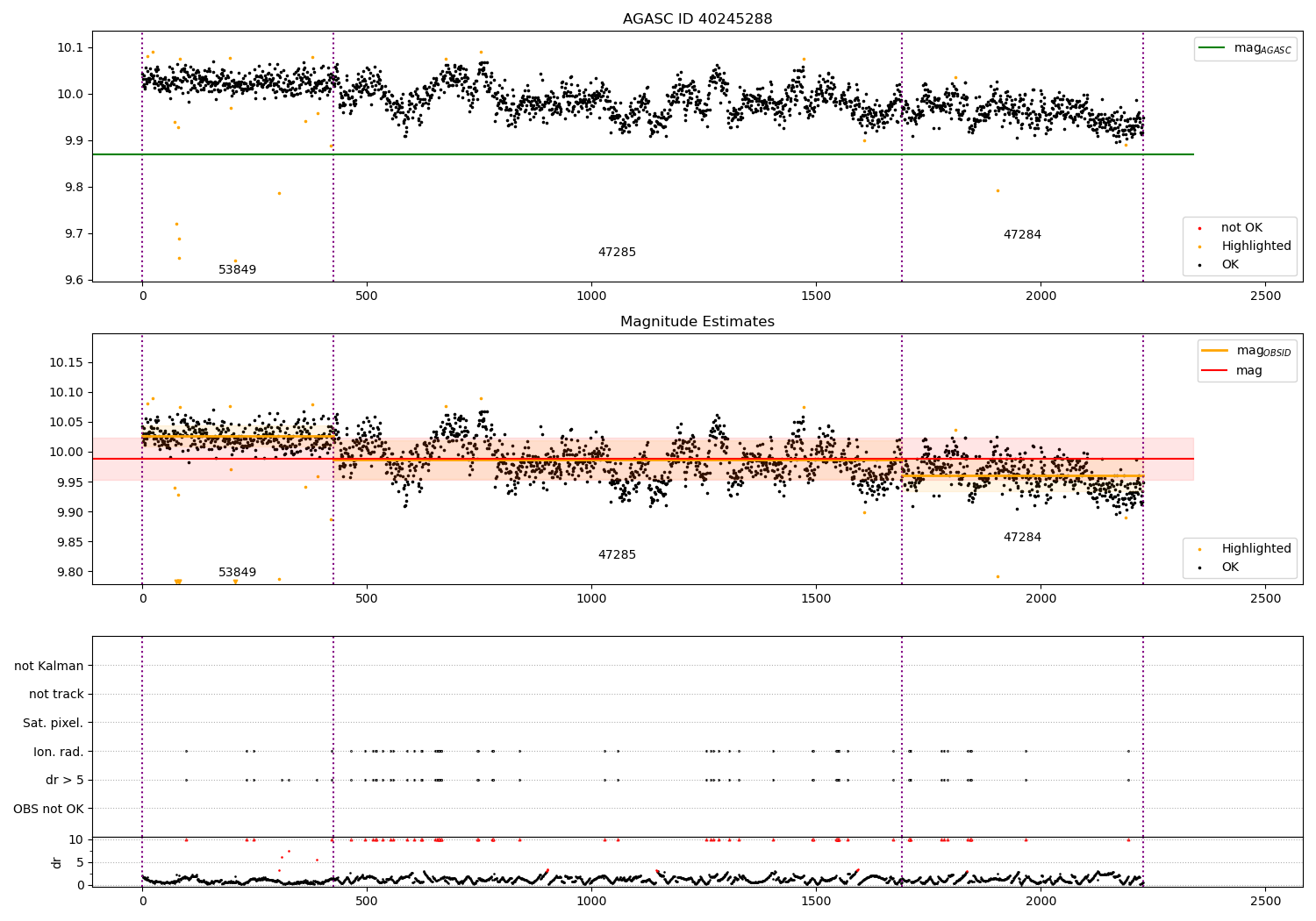Click the '47285' label in Magnitude Estimates plot
Image resolution: width=1316 pixels, height=921 pixels.
pos(617,555)
